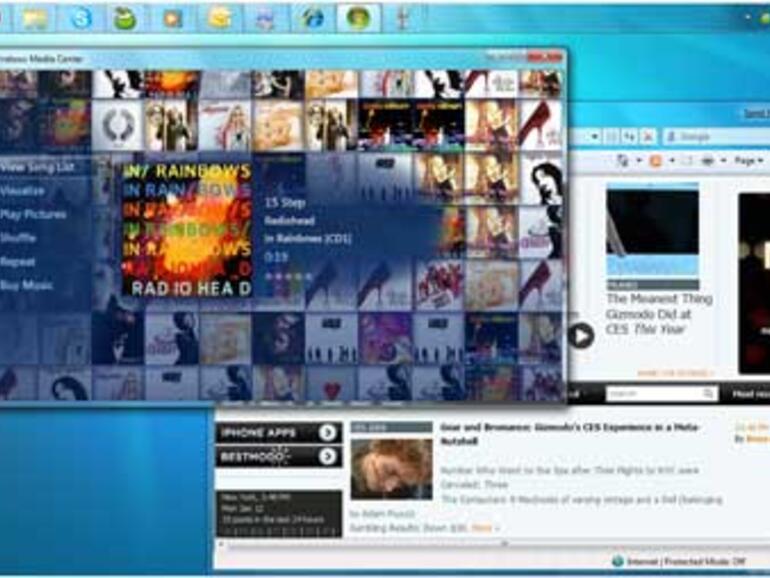770x578 pixels.
Task: Open Internet Explorer from the taskbar
Action: pos(312,19)
